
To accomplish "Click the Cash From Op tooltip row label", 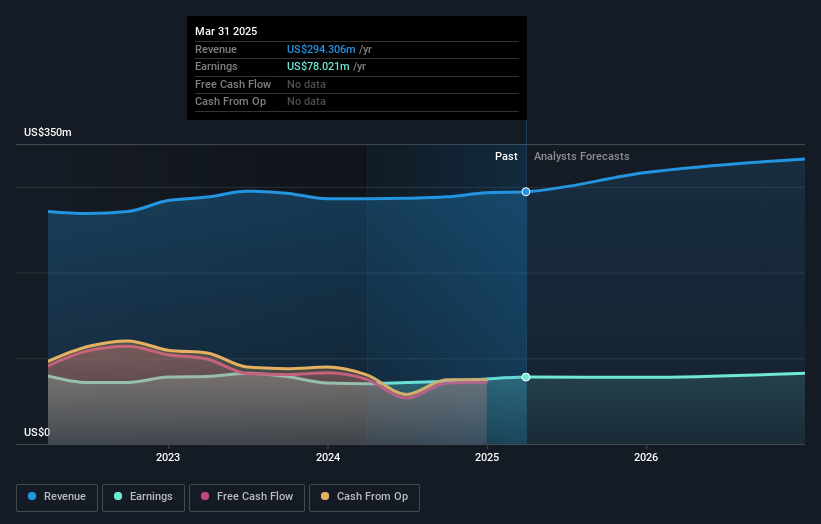I will pos(230,102).
